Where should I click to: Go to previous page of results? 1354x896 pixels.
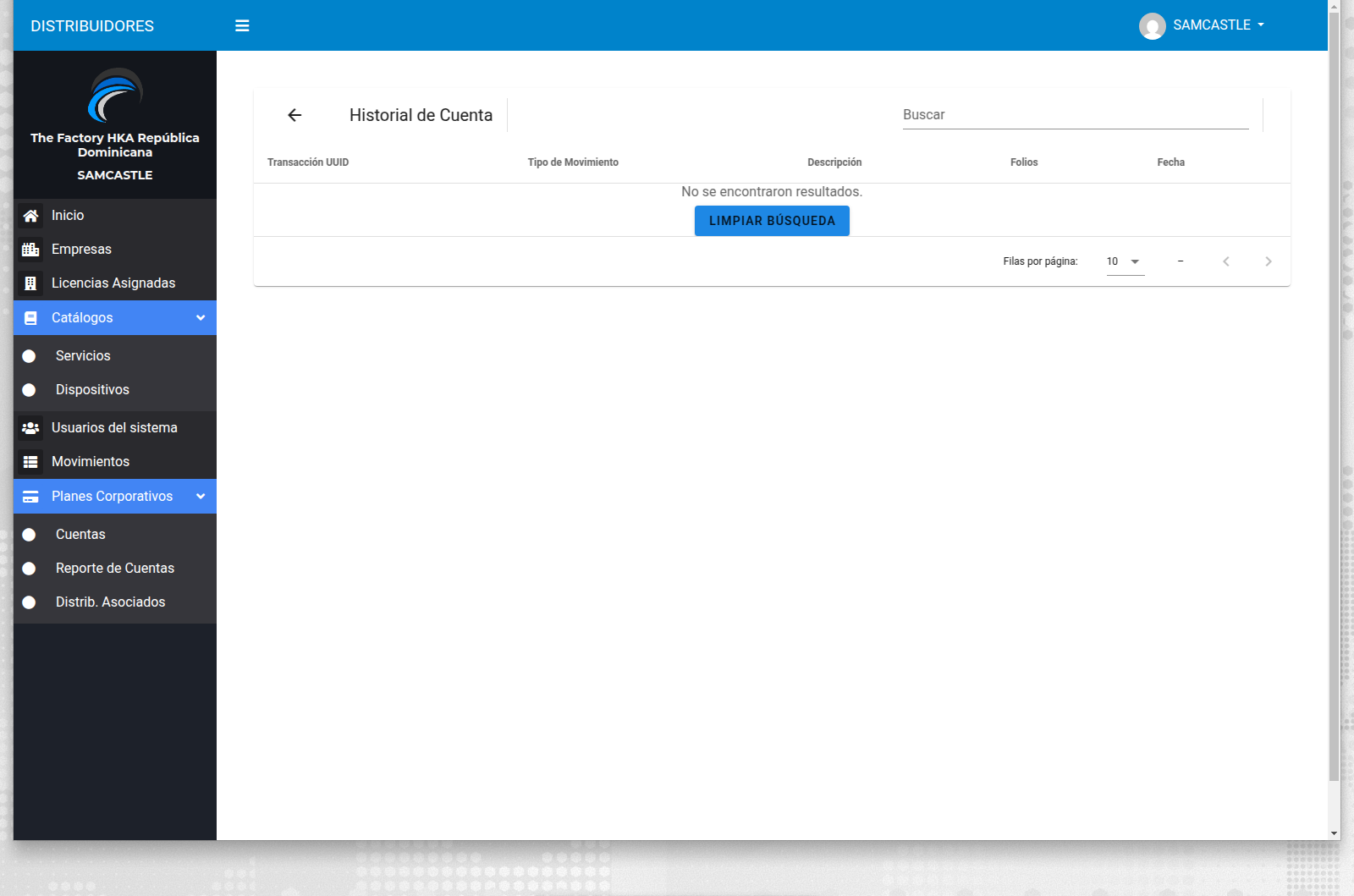[x=1226, y=261]
